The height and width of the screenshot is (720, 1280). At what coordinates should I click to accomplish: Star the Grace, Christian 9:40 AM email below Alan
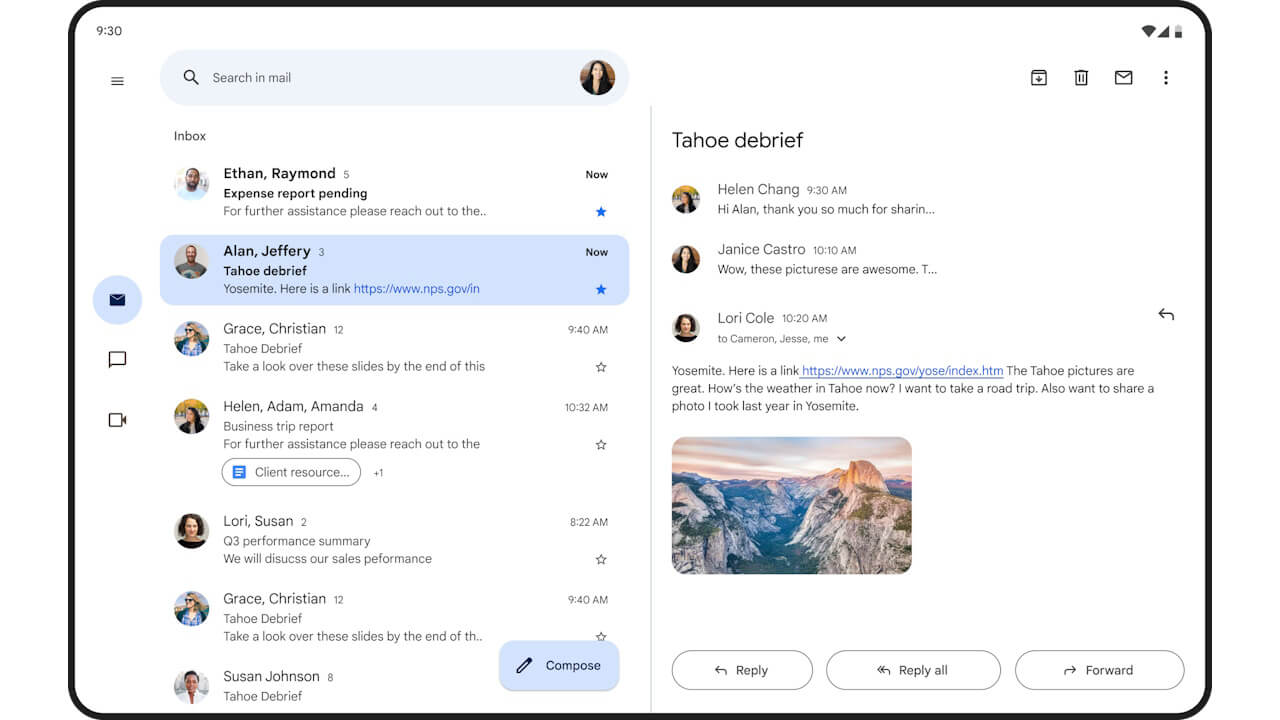601,367
